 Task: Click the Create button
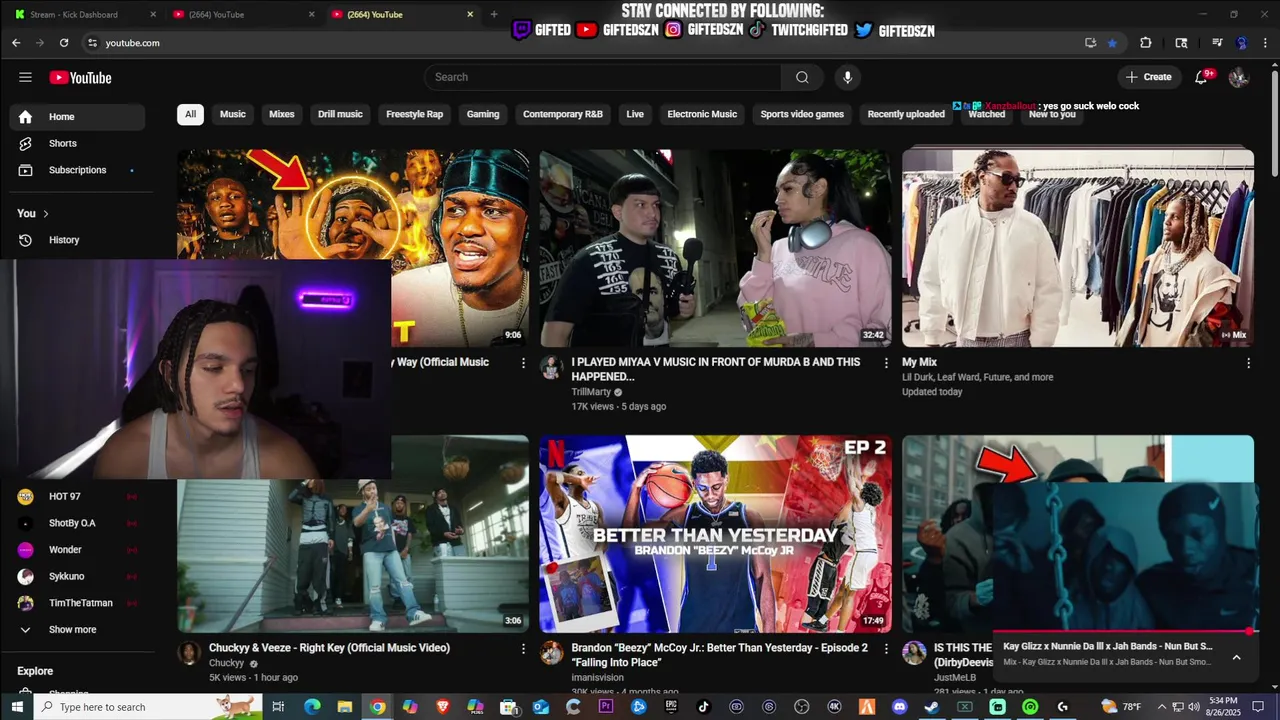tap(1148, 77)
